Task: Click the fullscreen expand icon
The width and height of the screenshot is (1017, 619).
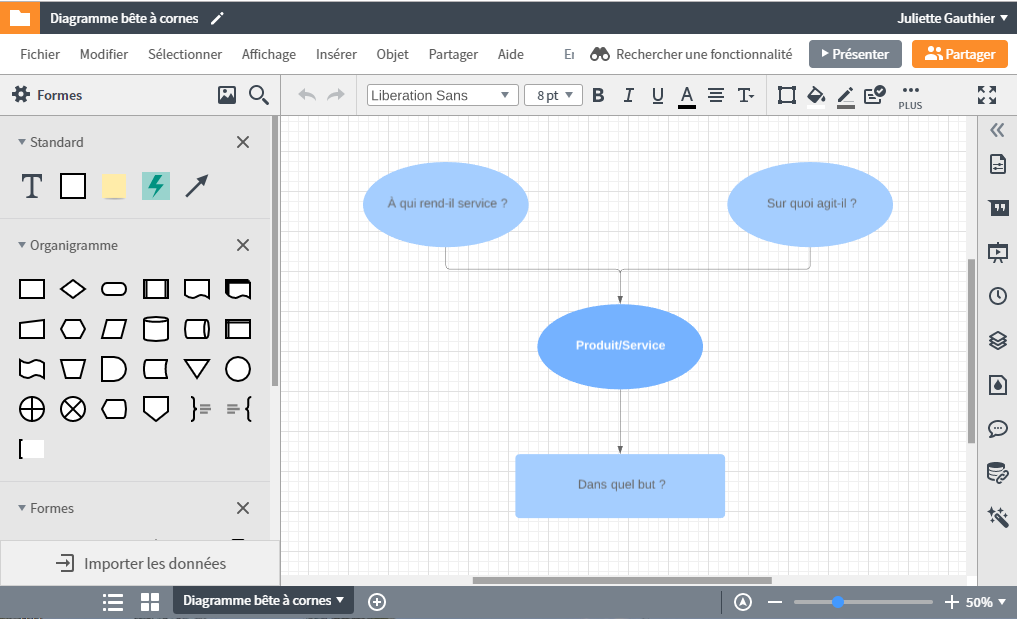Action: click(987, 96)
